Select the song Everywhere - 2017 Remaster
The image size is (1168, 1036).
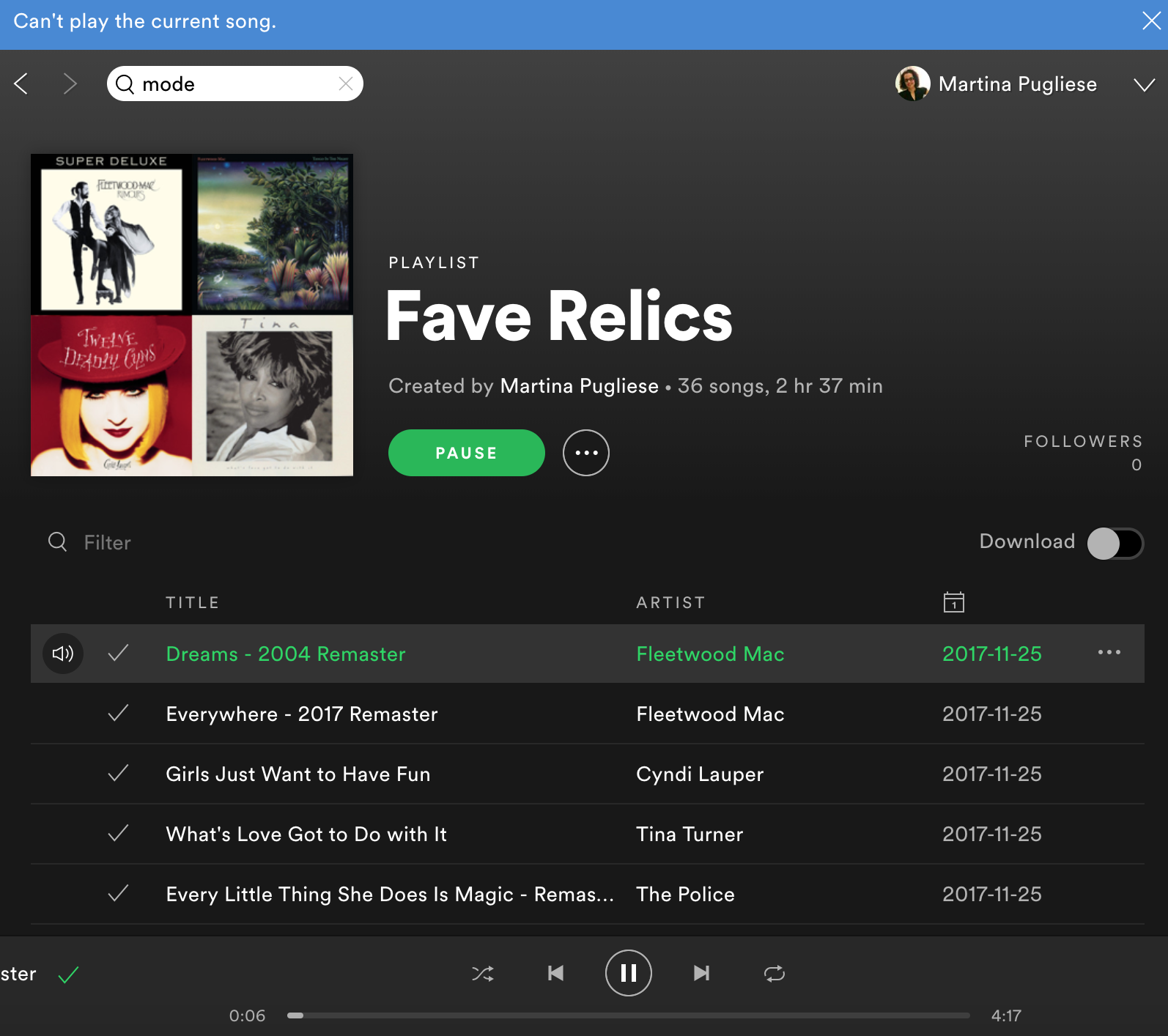[x=302, y=714]
